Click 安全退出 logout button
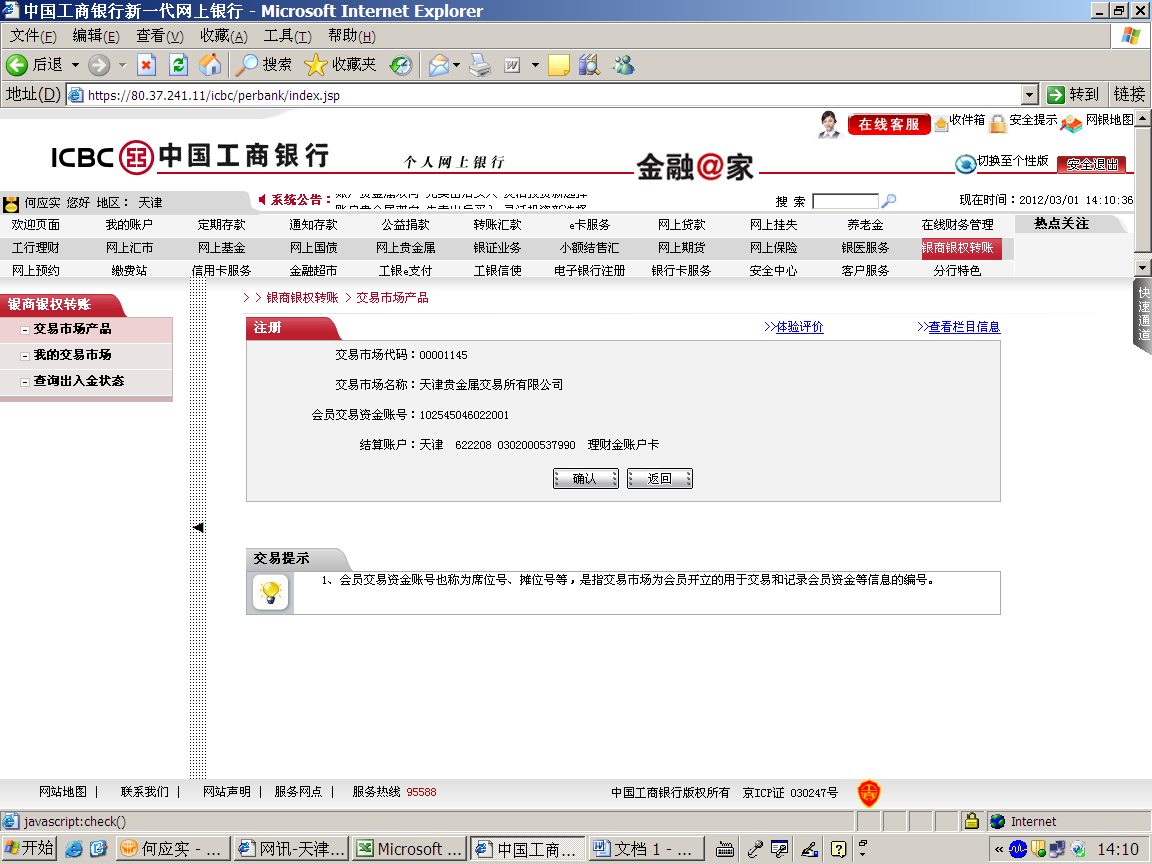 pyautogui.click(x=1092, y=165)
